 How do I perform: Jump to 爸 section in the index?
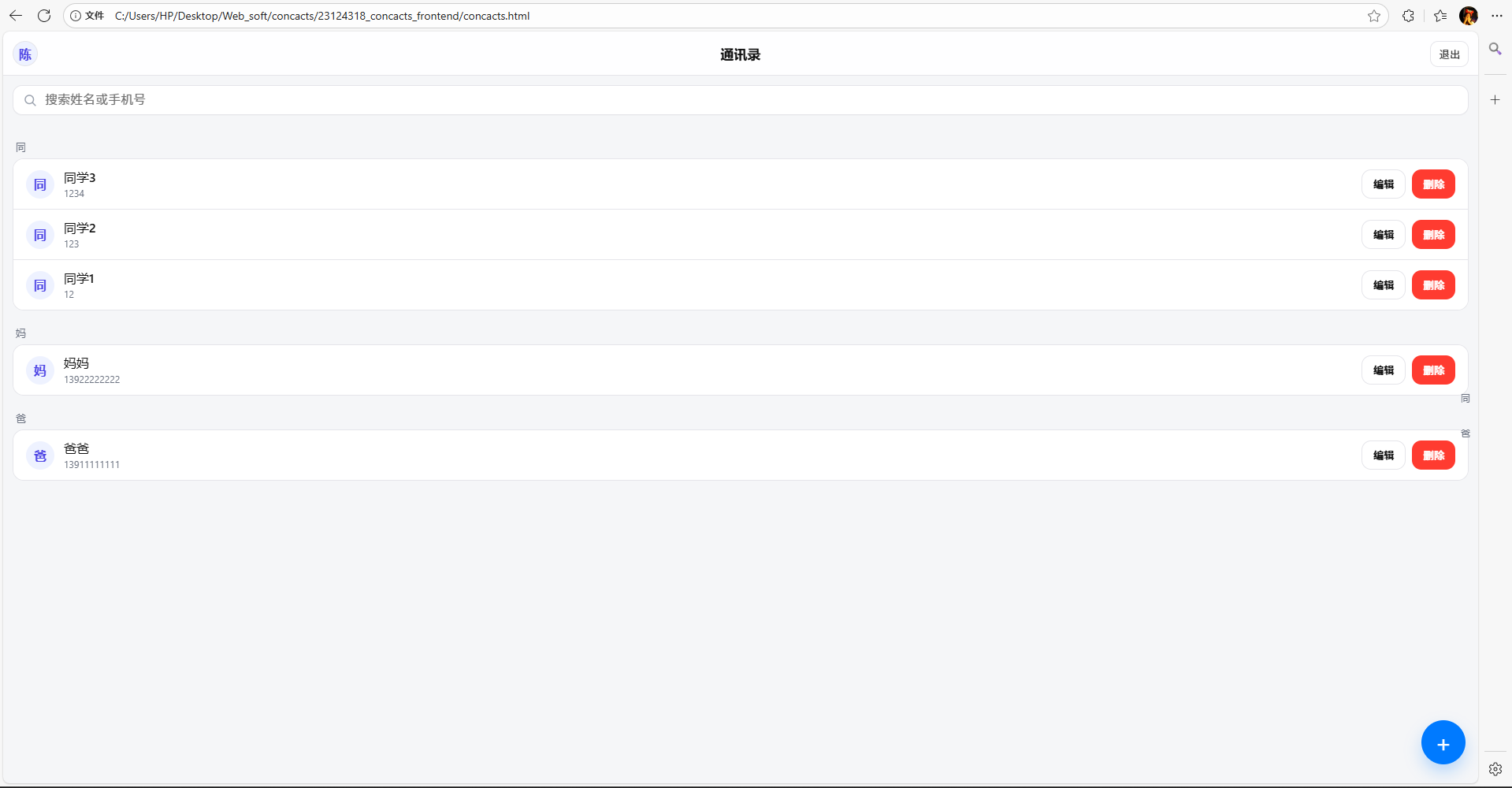1465,433
